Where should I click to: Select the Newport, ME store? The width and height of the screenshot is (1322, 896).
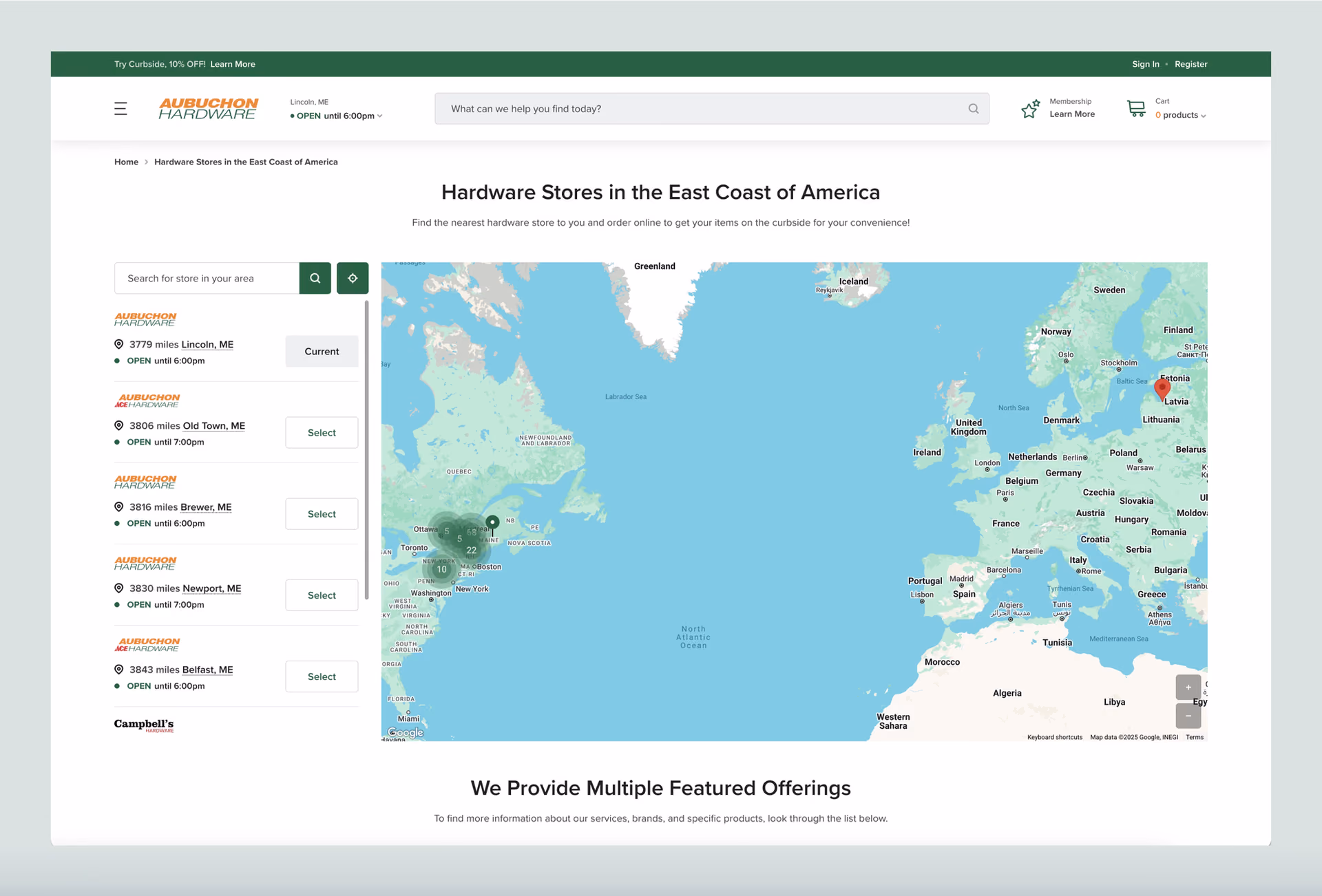pos(322,595)
